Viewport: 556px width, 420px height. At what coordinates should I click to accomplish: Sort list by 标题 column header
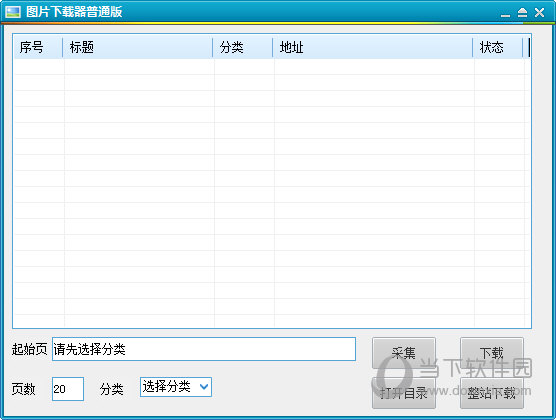138,47
